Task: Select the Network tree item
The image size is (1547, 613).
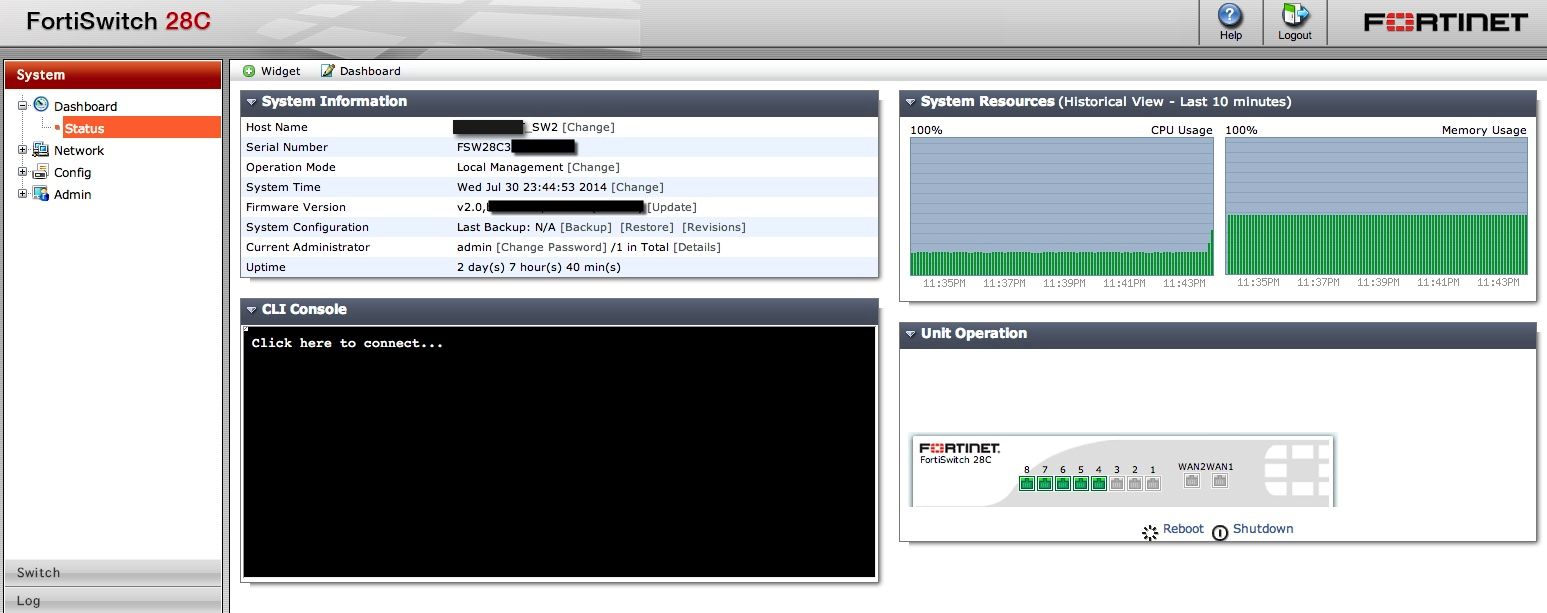Action: [x=79, y=150]
